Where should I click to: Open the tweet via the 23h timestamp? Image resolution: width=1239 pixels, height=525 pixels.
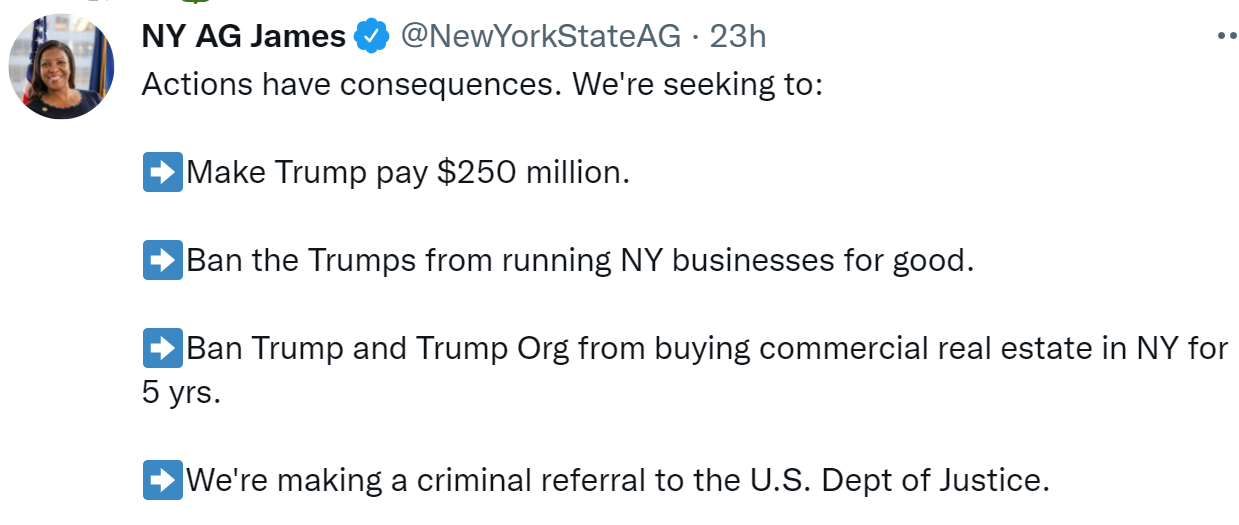[x=737, y=37]
